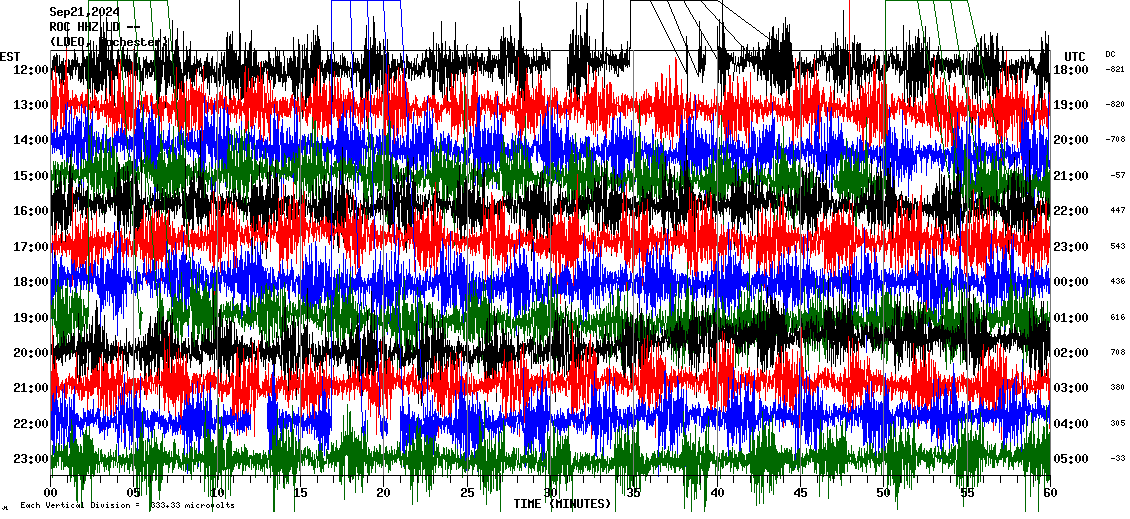Click the DC offset value 616
Screen dimensions: 1130x519
[1117, 317]
